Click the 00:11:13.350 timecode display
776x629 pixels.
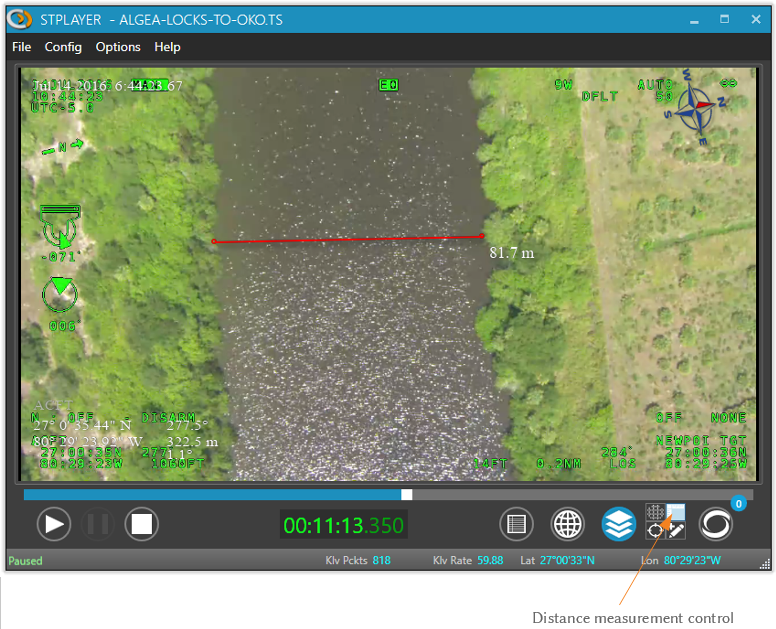(x=343, y=525)
